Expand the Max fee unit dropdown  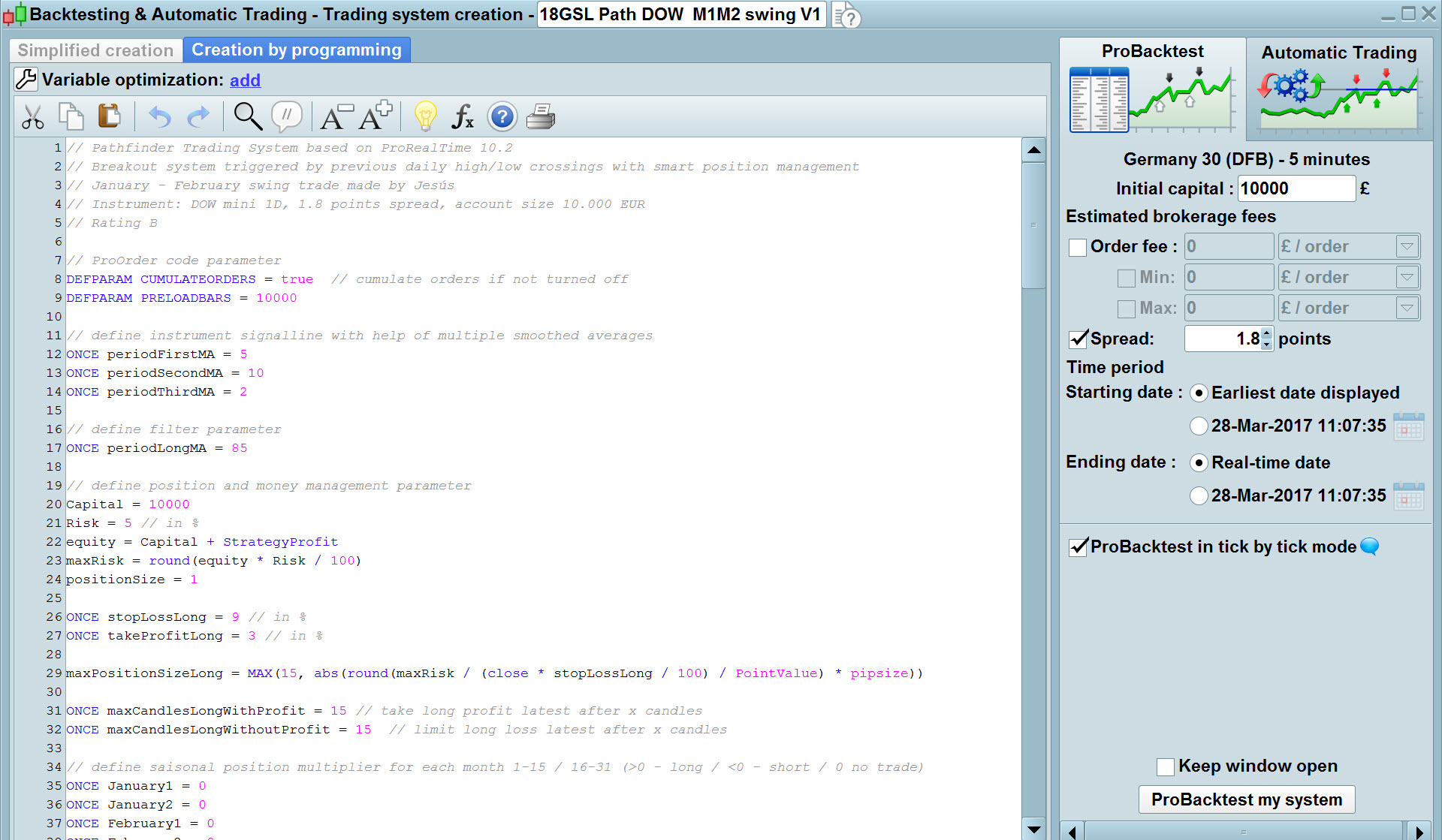(1407, 308)
